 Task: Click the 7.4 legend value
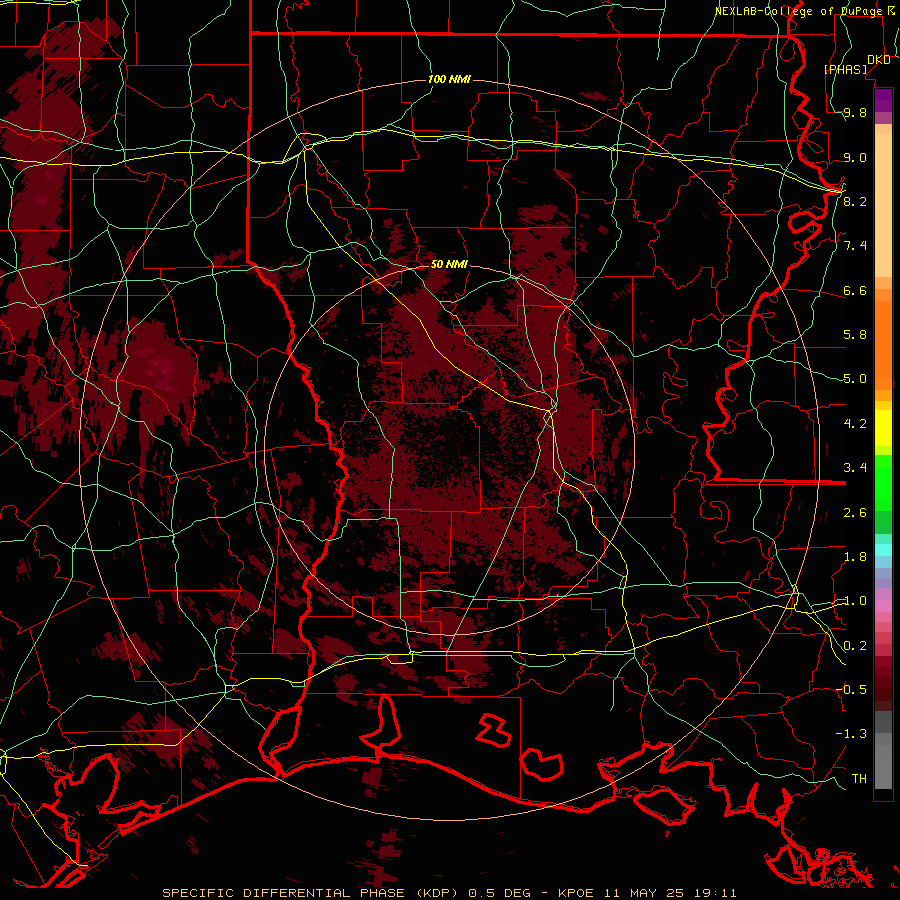point(855,246)
